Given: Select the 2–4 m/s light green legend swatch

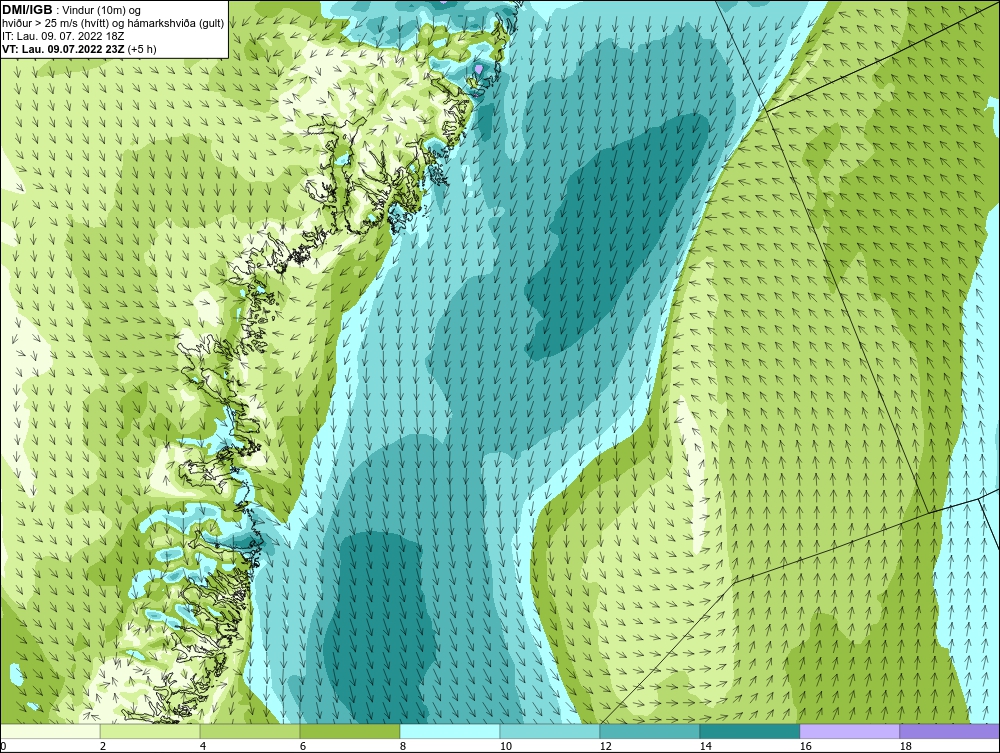Looking at the screenshot, I should click(x=150, y=731).
